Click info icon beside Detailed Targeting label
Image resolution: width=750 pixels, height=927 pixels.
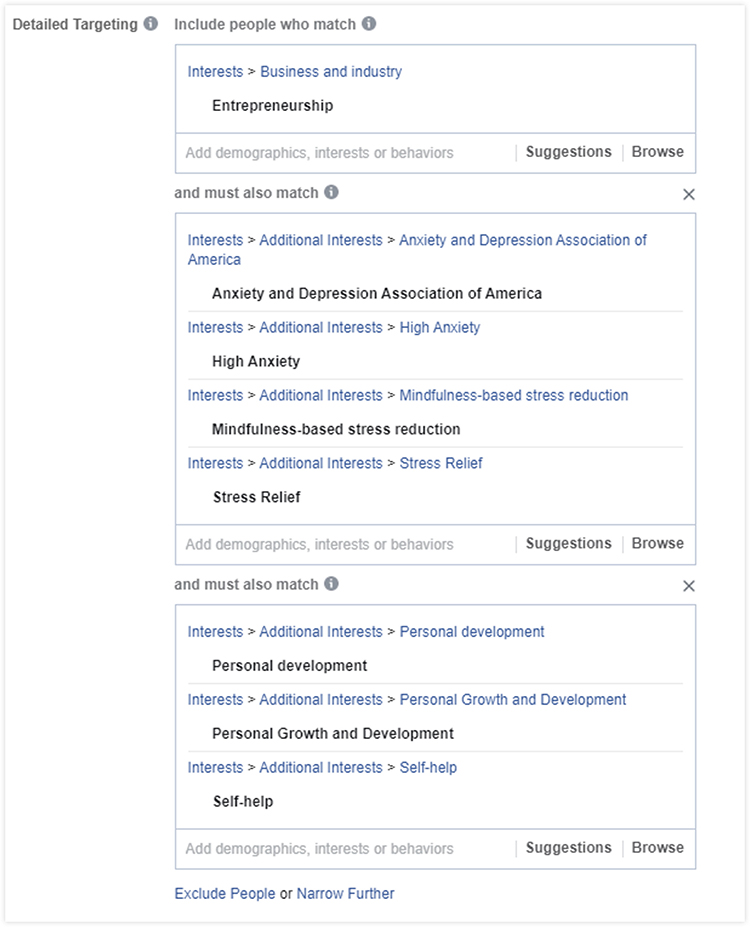(x=151, y=24)
